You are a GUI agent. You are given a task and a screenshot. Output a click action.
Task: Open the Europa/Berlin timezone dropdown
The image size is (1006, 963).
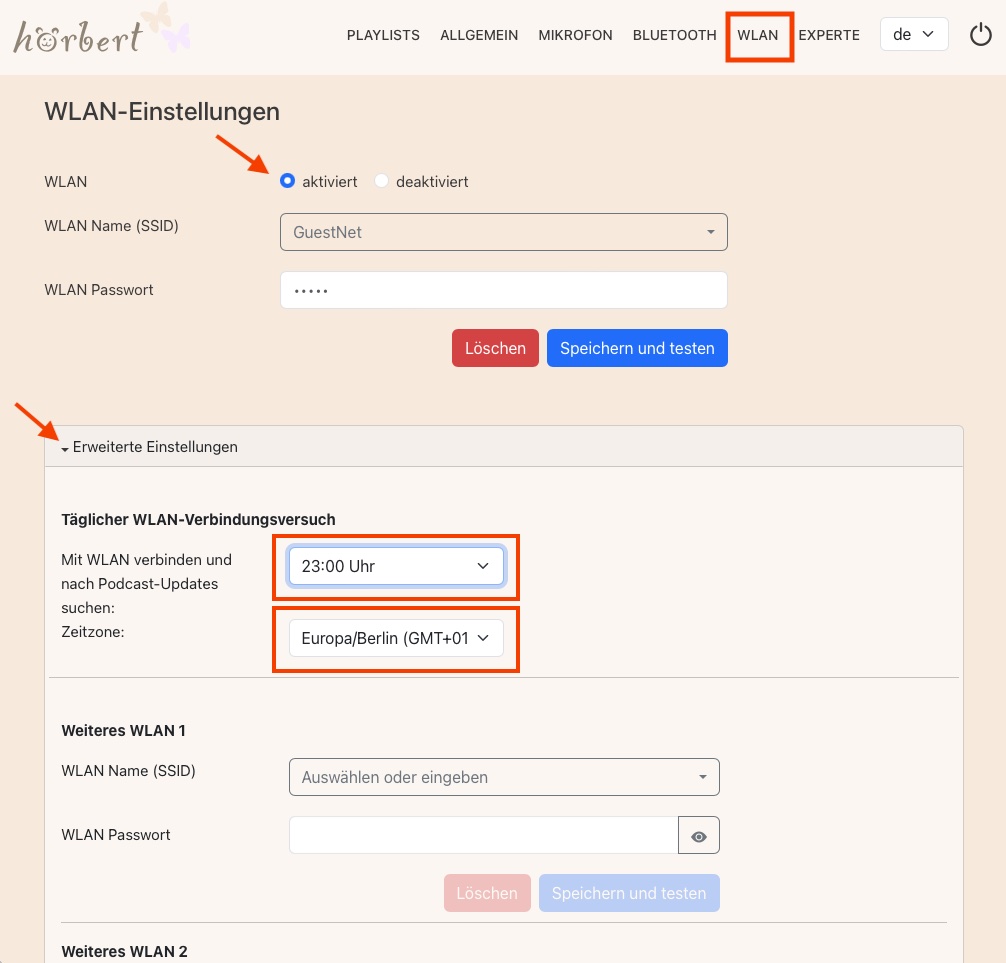click(x=395, y=638)
